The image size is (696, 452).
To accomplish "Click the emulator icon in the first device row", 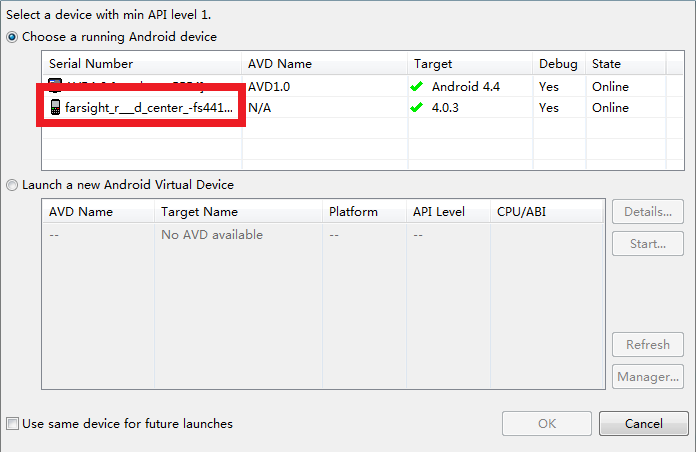I will [55, 87].
